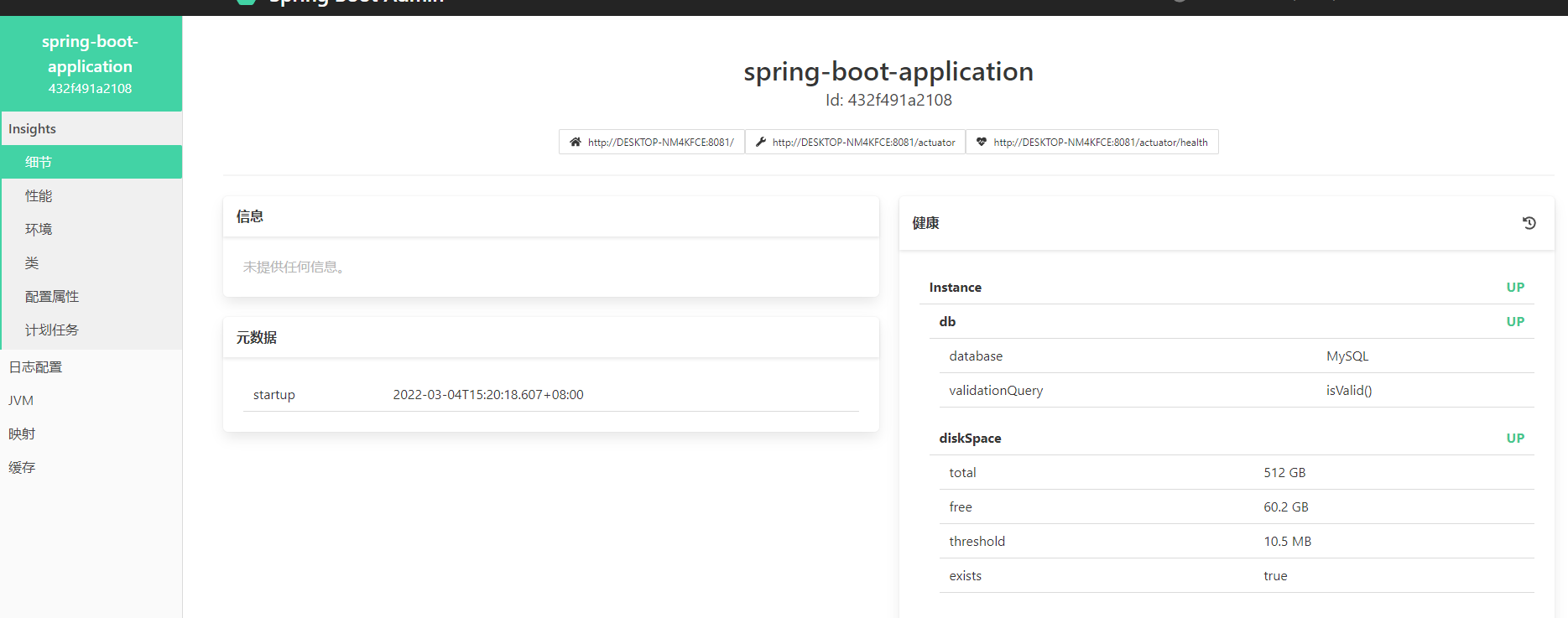Go to JVM in the sidebar
Viewport: 1568px width, 618px height.
pos(91,400)
